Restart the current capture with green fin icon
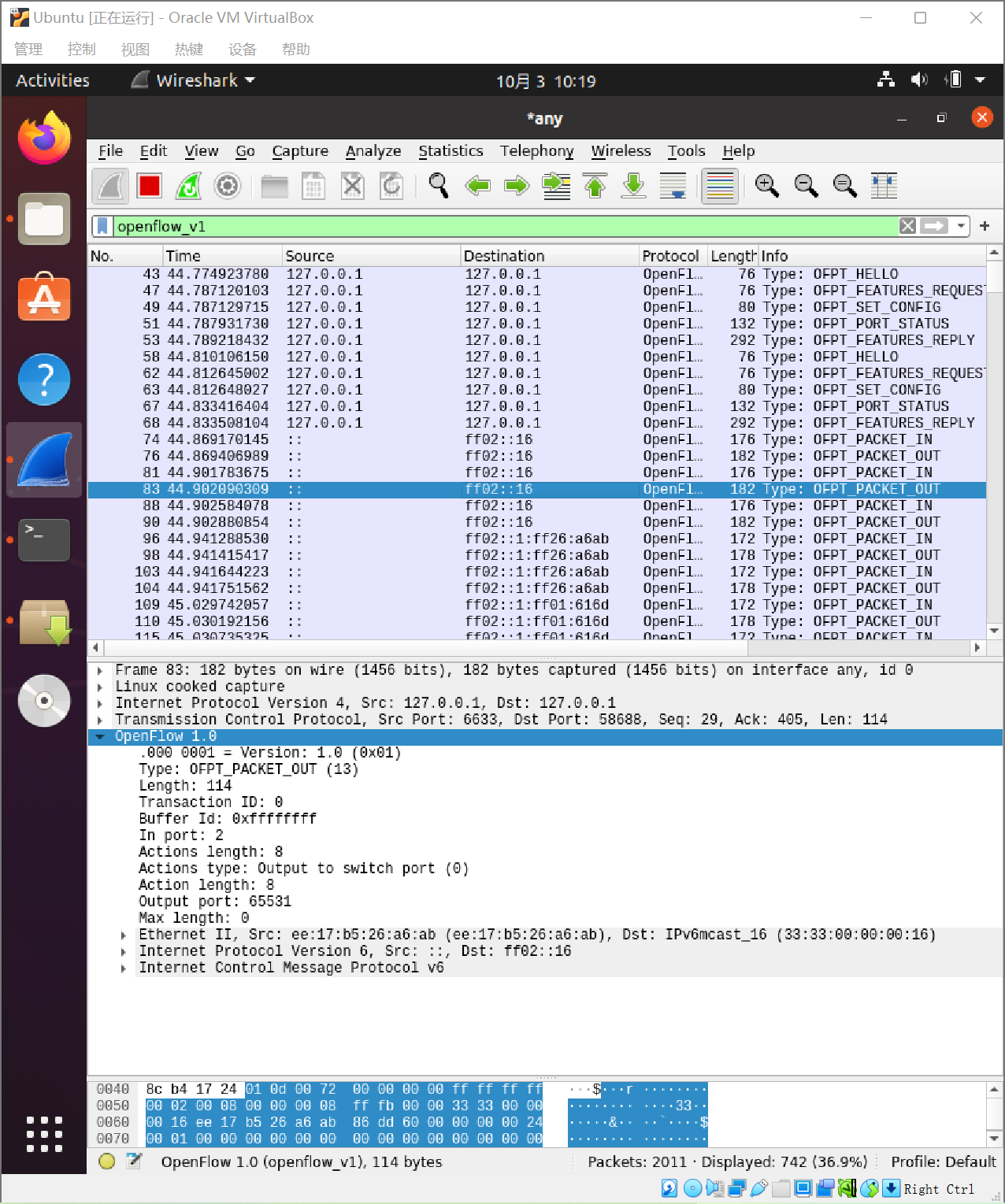The image size is (1005, 1204). [x=188, y=186]
